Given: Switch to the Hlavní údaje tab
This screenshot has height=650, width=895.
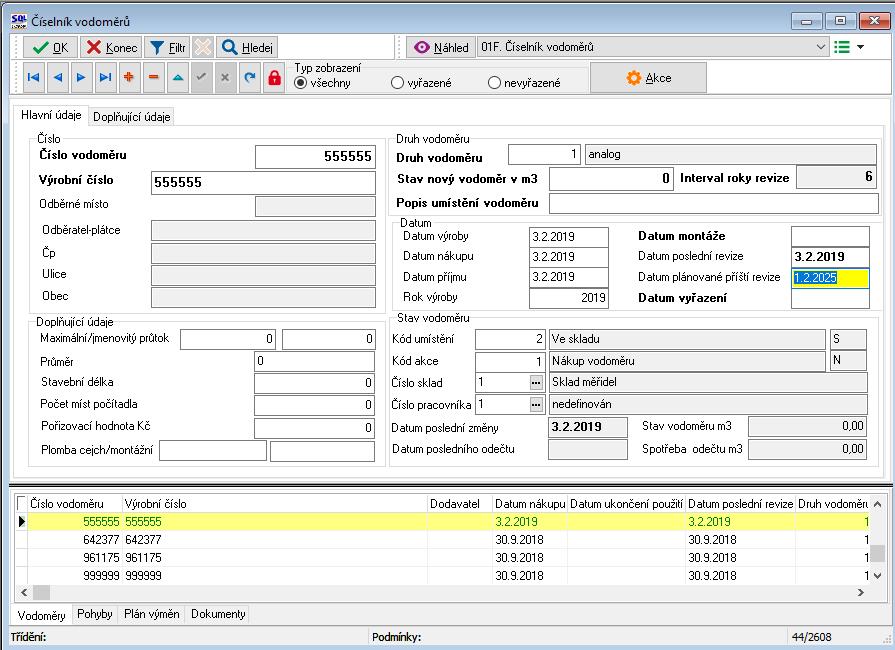Looking at the screenshot, I should click(51, 115).
